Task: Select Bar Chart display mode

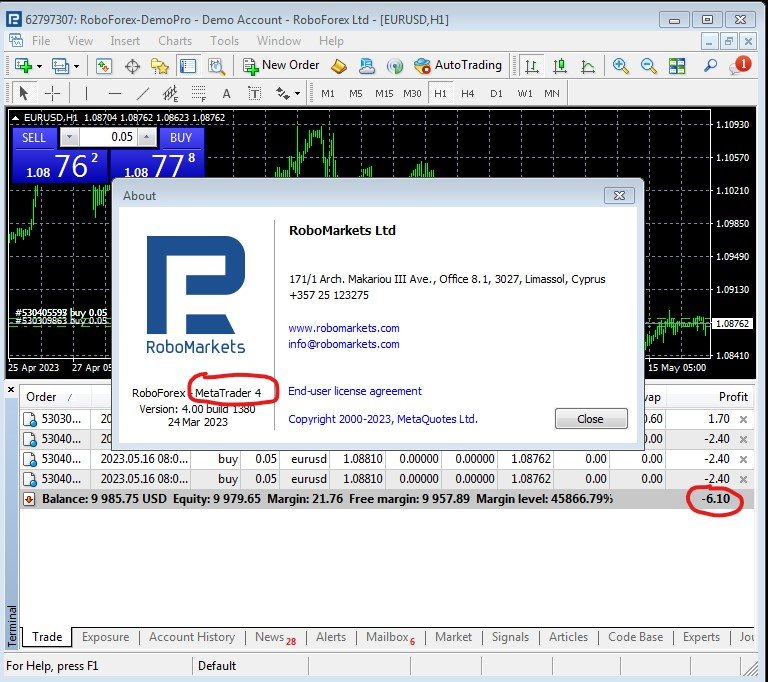Action: tap(531, 66)
